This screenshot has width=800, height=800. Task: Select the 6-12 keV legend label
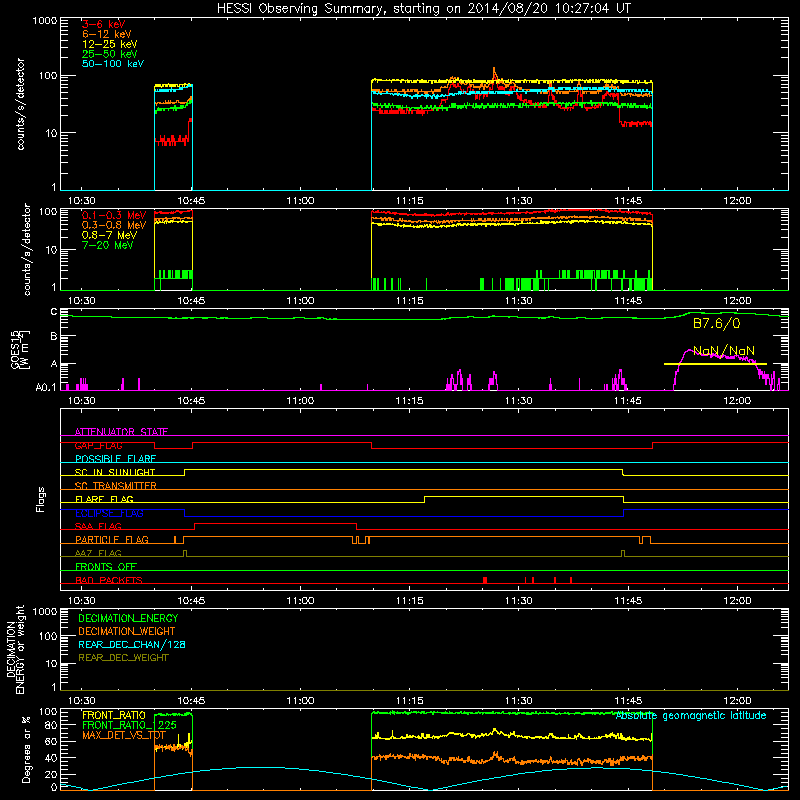(x=107, y=34)
